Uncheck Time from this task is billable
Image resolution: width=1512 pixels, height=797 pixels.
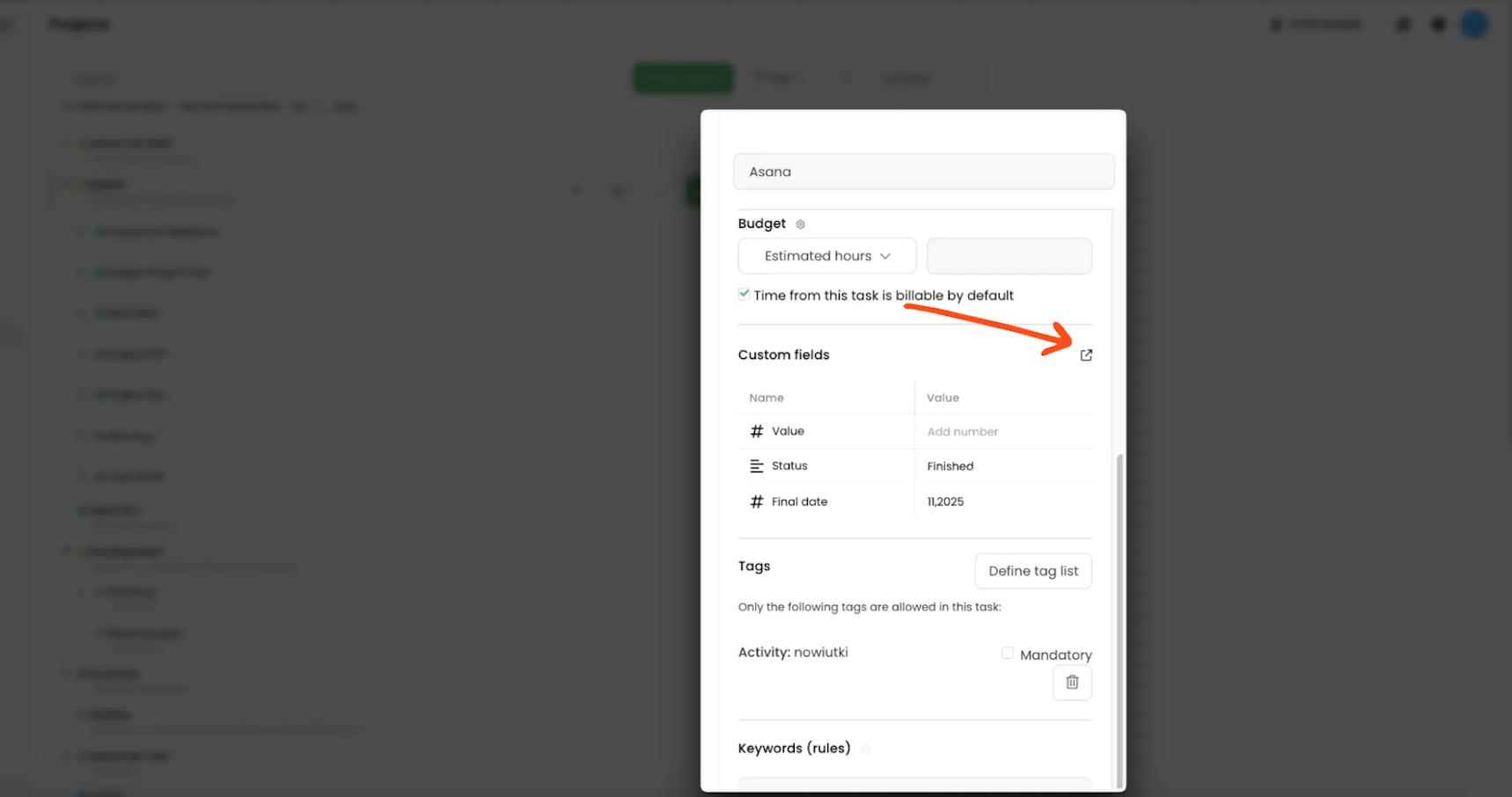click(745, 294)
